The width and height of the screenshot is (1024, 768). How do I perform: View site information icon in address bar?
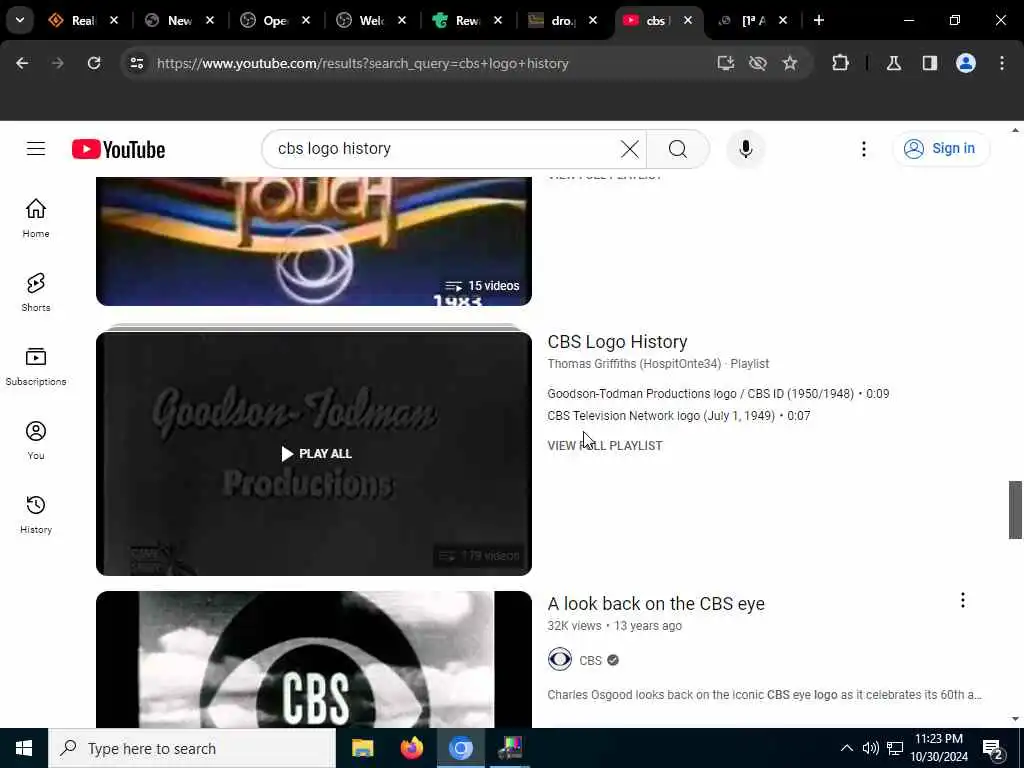[x=136, y=63]
